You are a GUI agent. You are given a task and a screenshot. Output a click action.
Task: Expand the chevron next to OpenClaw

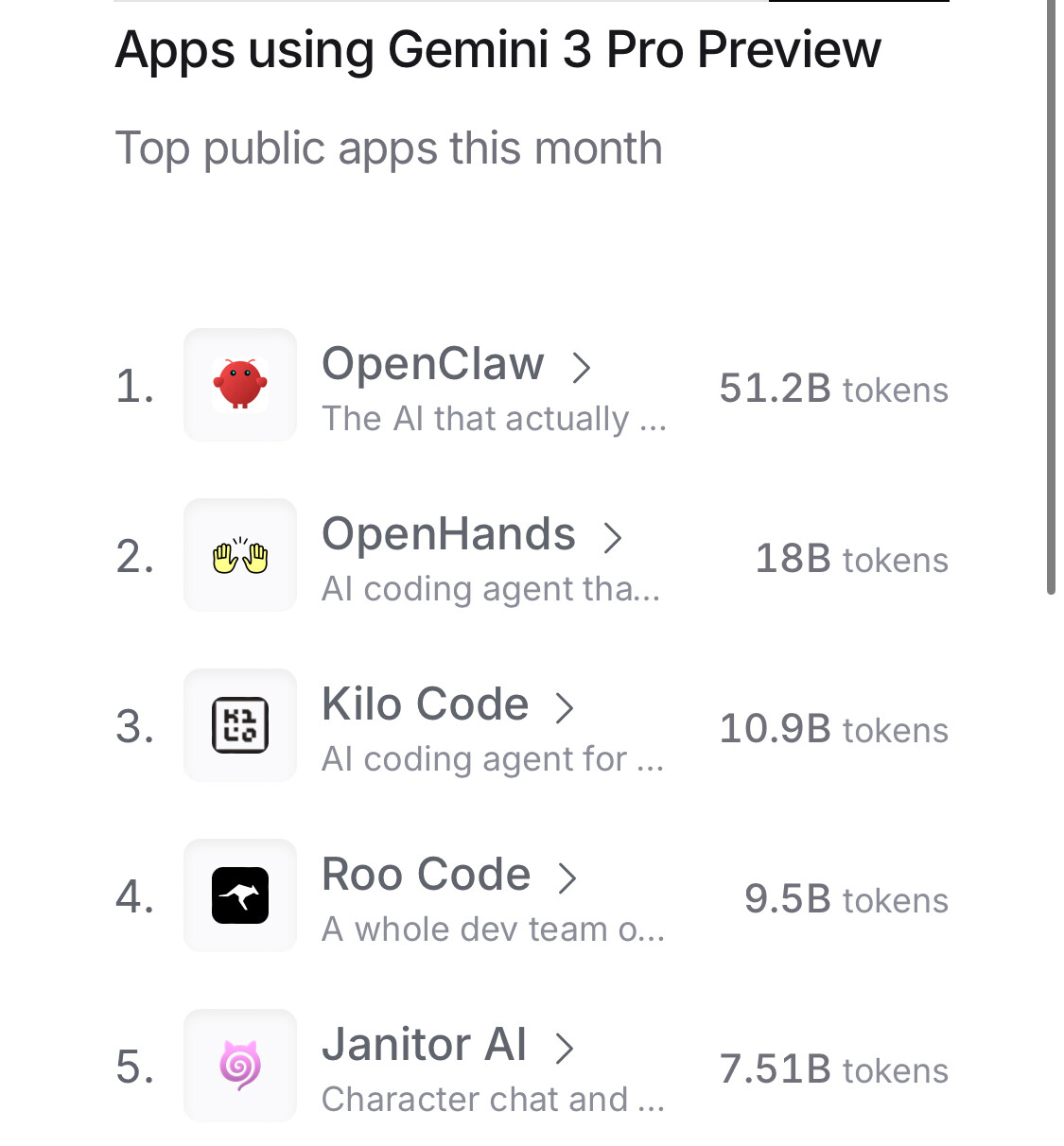point(582,367)
